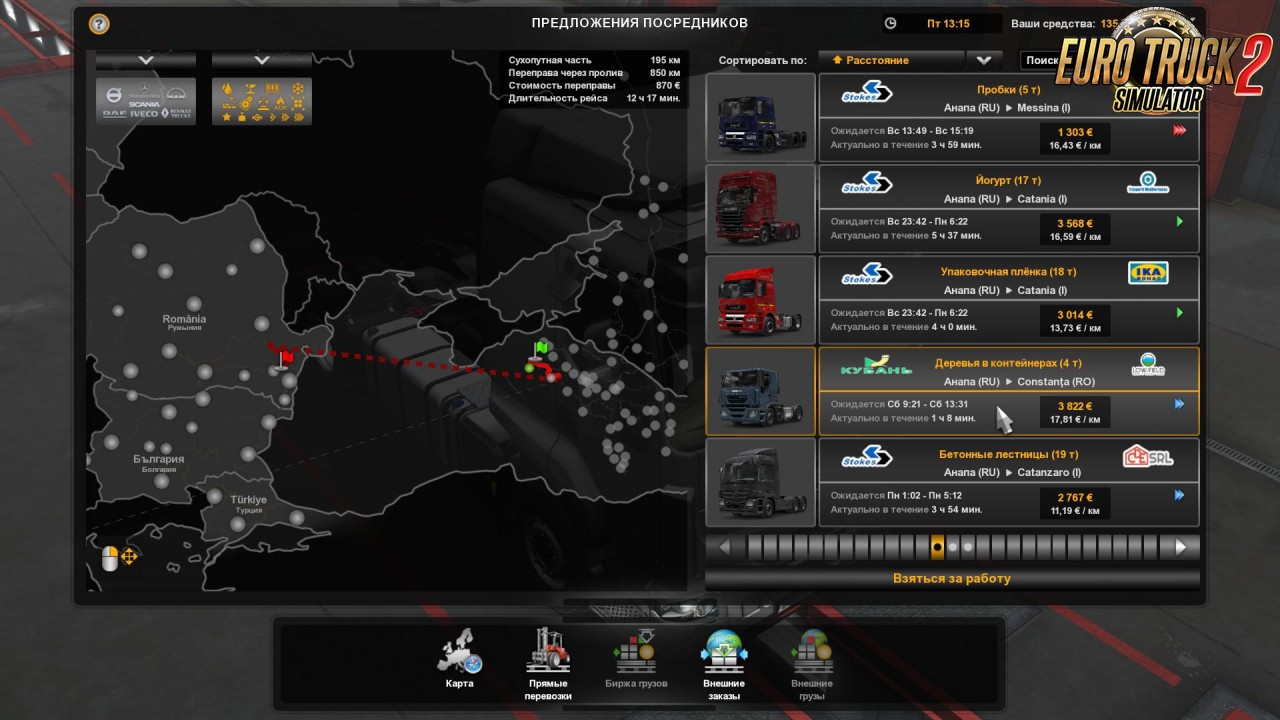The width and height of the screenshot is (1280, 720).
Task: Expand the cargo type filter panel chevron
Action: [x=262, y=58]
